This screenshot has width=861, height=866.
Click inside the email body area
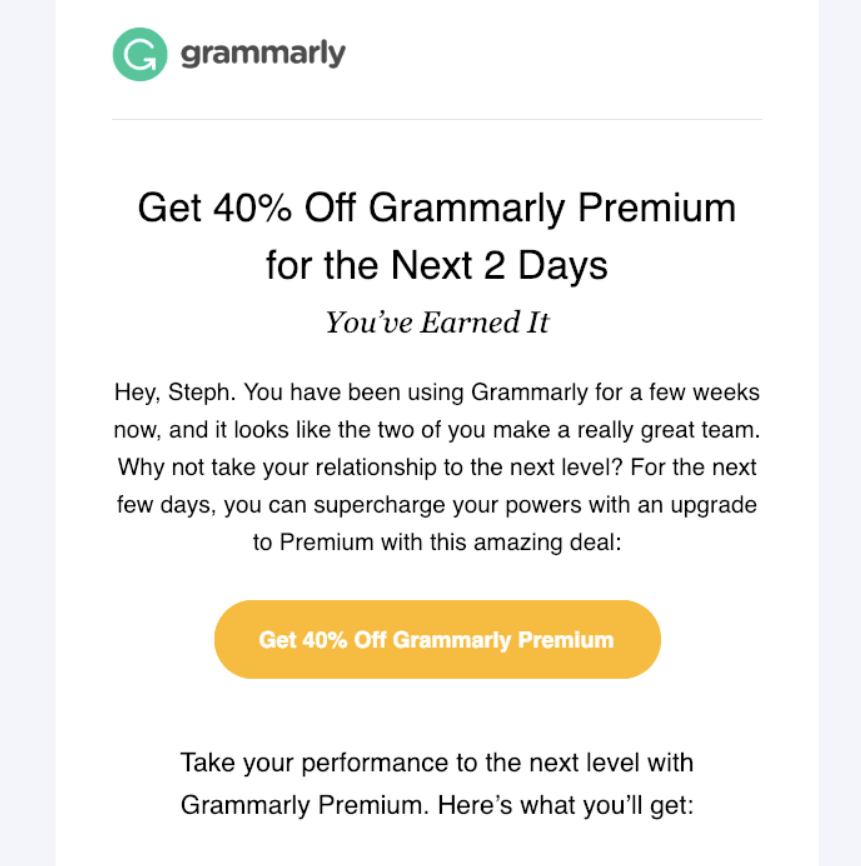coord(437,460)
